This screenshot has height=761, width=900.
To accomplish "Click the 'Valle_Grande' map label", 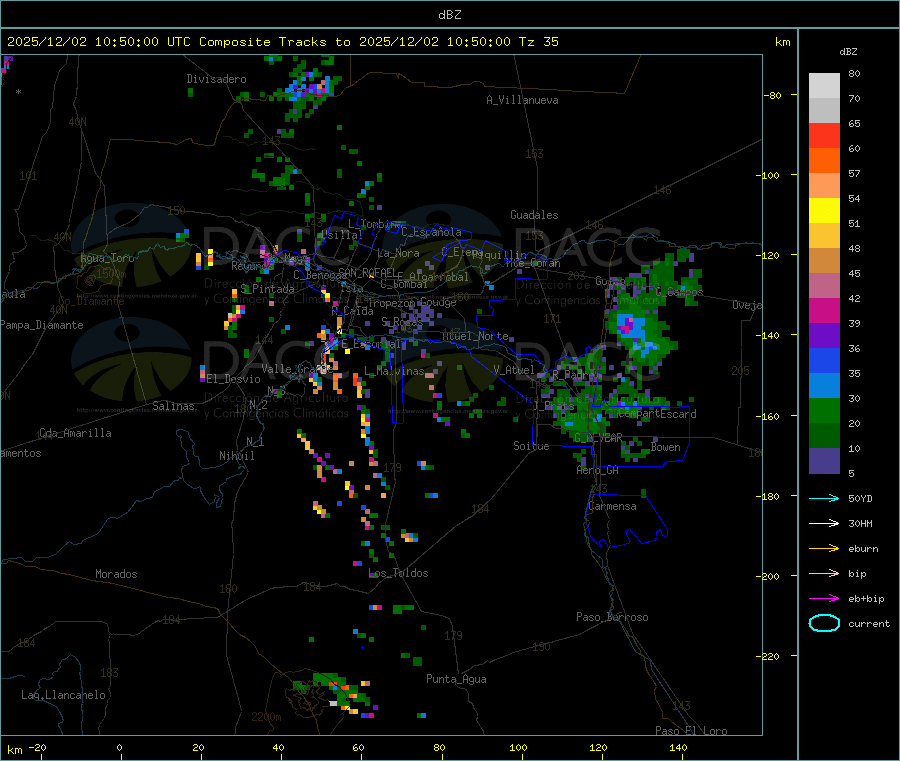I will point(295,368).
